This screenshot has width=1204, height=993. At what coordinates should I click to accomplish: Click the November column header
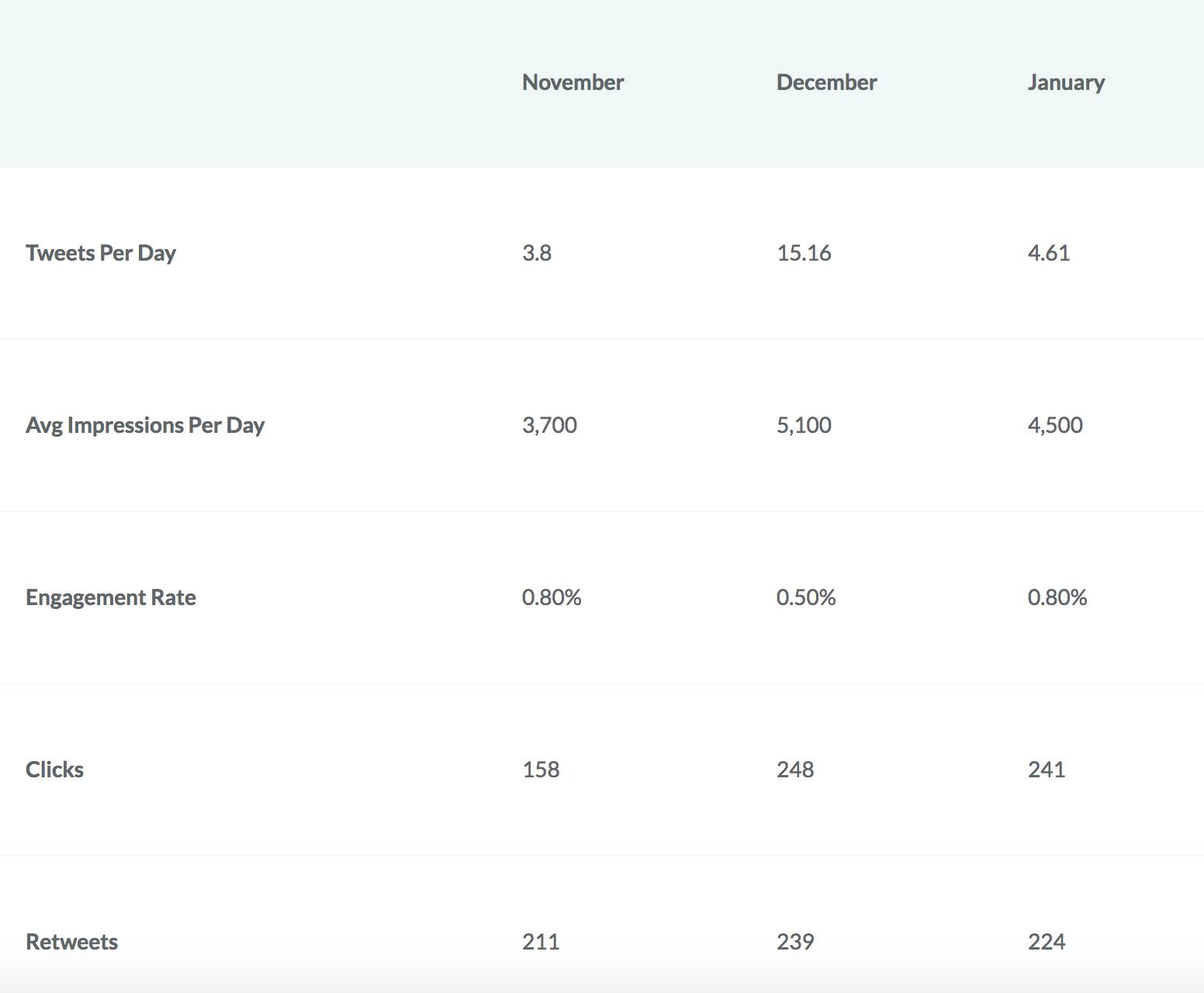573,82
